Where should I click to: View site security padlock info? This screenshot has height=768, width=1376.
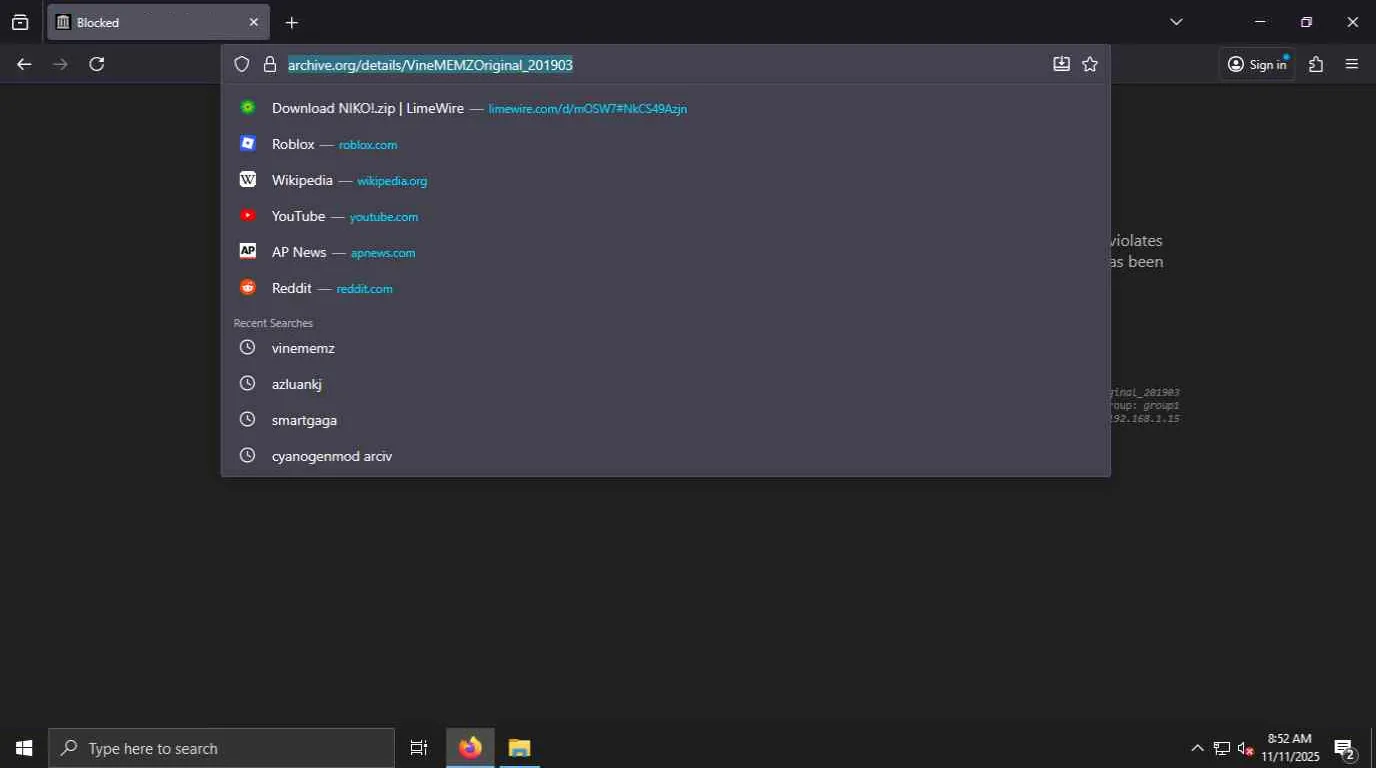[x=269, y=64]
